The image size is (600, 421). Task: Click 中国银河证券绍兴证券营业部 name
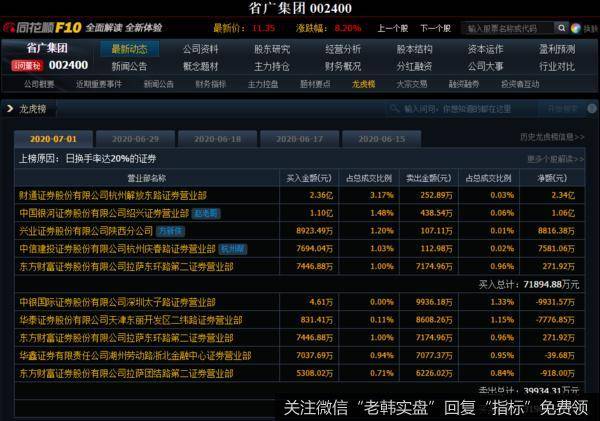104,213
